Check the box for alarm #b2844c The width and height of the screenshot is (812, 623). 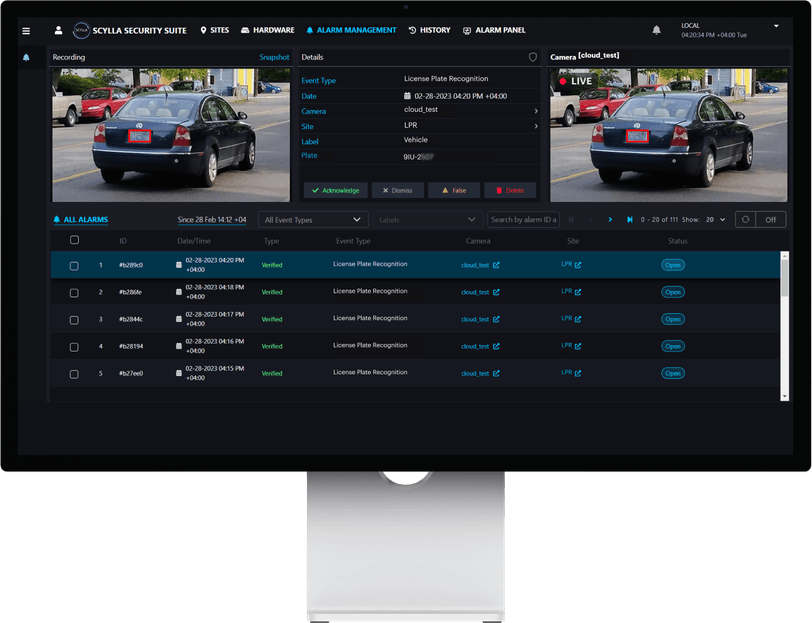click(x=74, y=320)
